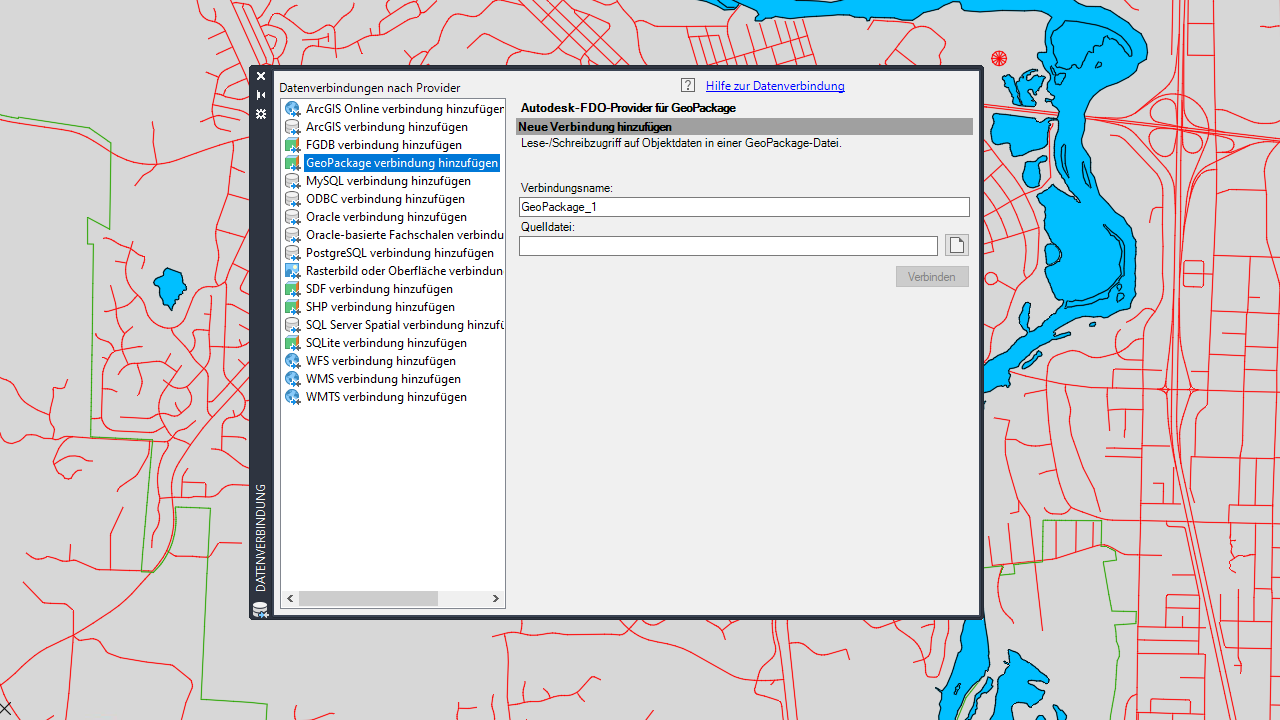Click the MySQL database icon
The image size is (1280, 720).
(293, 181)
